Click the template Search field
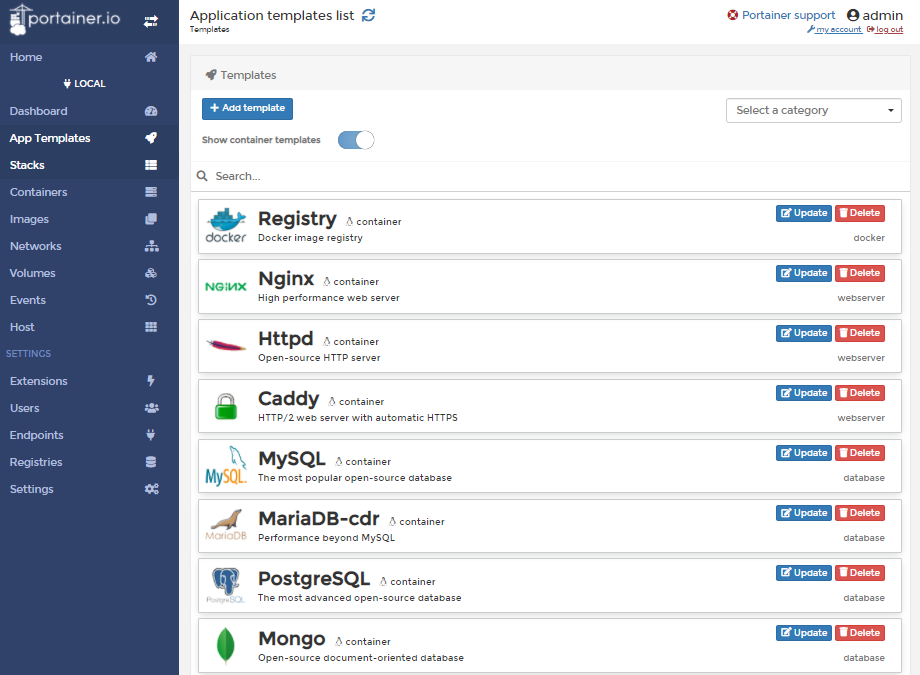920x675 pixels. tap(550, 176)
